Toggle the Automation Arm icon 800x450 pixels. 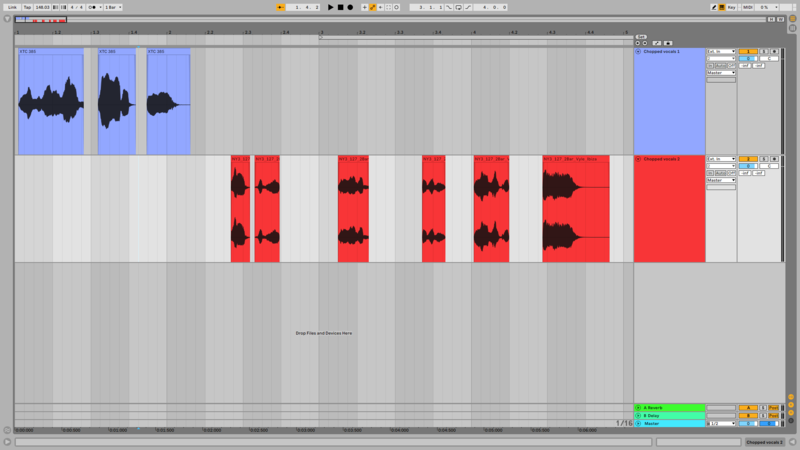tap(372, 7)
